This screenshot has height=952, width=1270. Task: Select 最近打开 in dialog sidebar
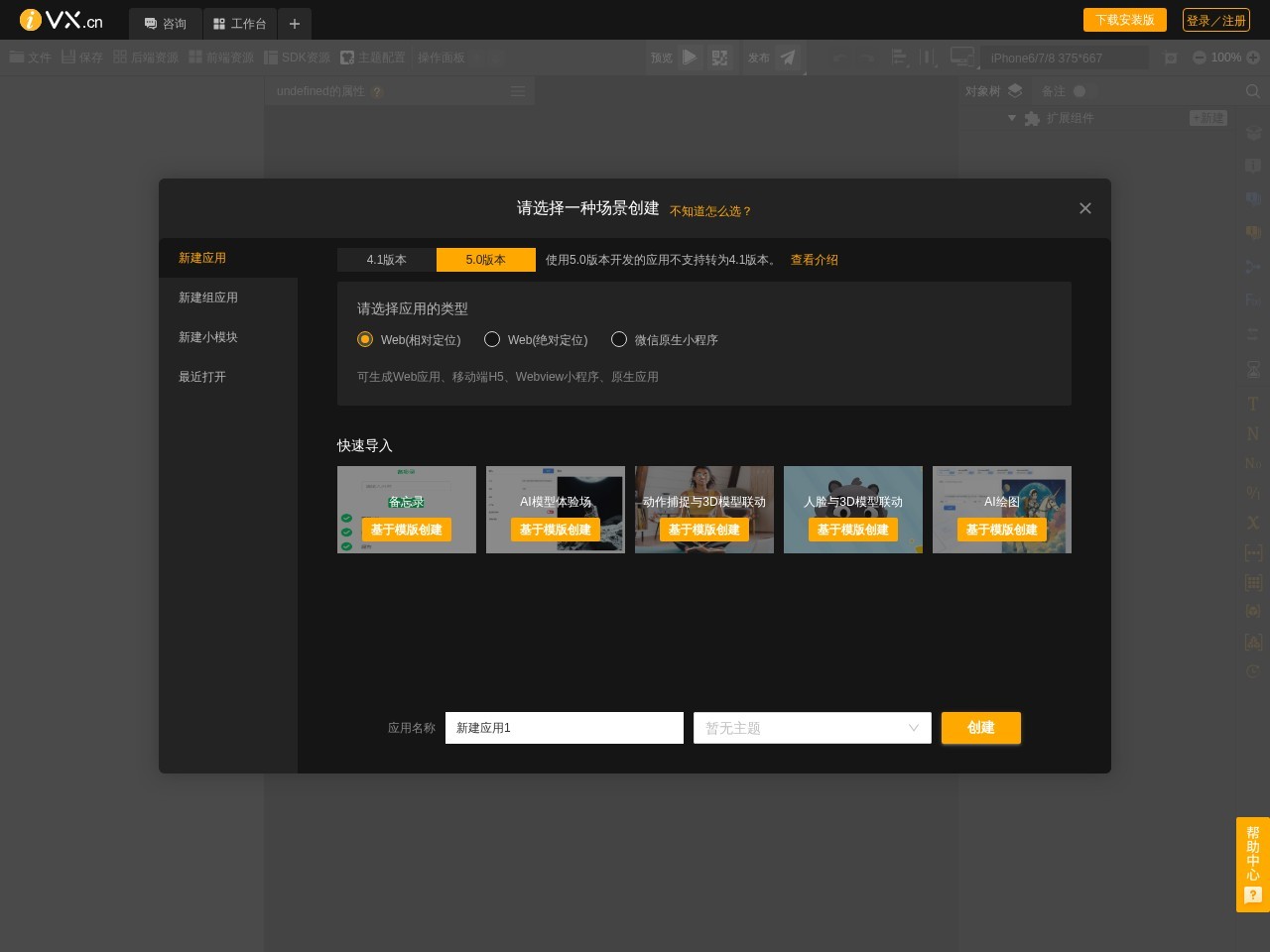[x=228, y=377]
